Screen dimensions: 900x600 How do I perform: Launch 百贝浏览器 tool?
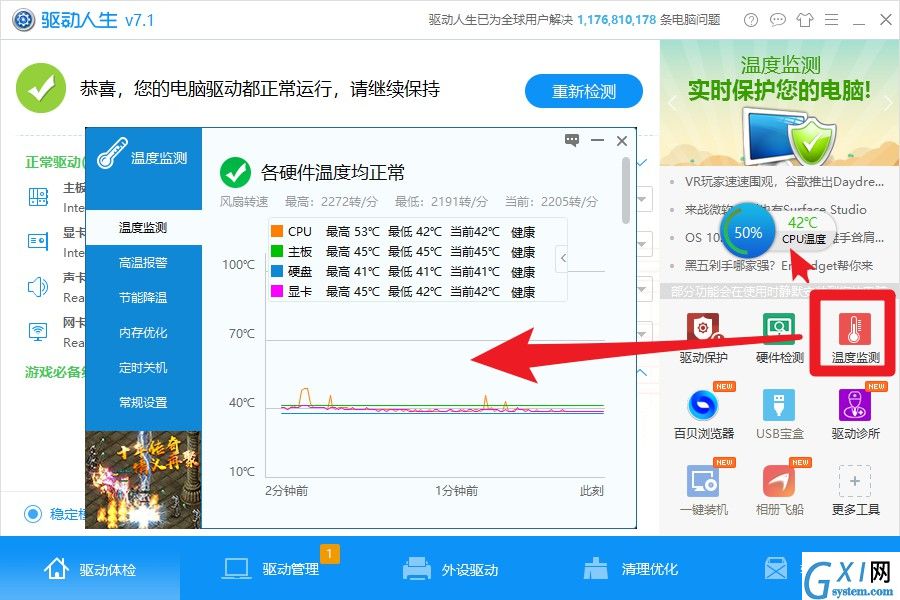click(x=704, y=414)
